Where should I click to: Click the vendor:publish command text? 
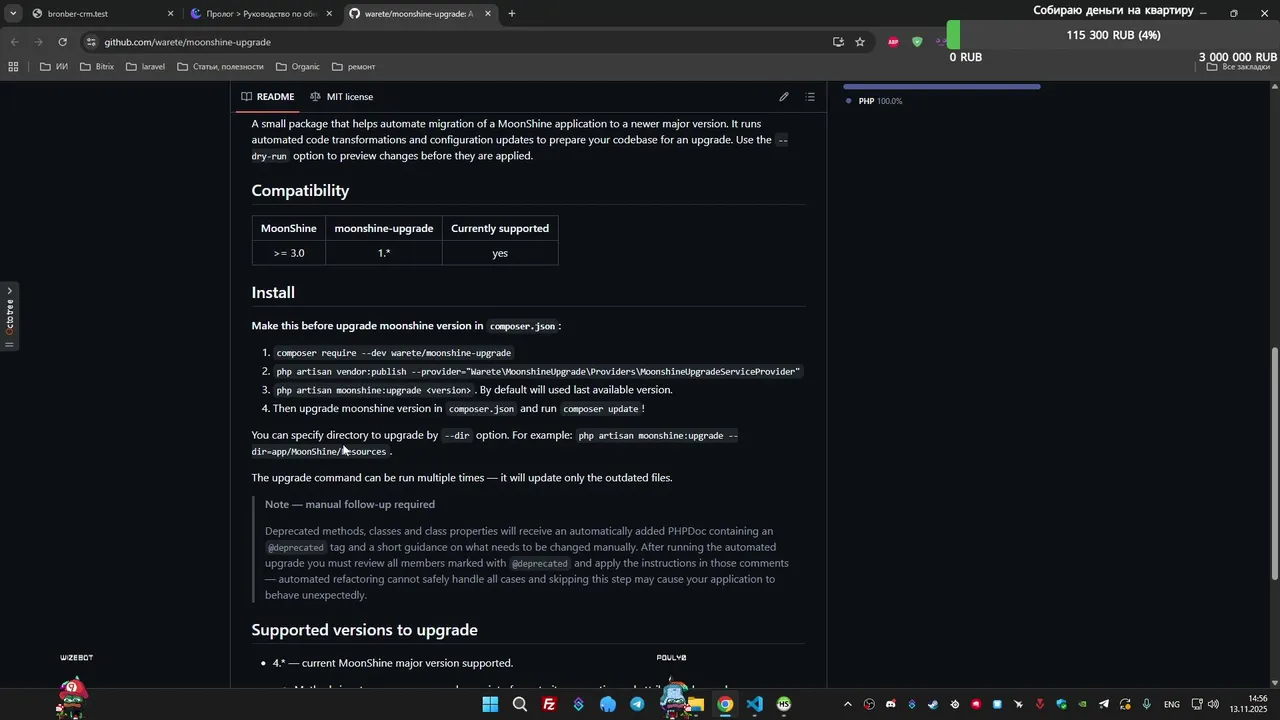point(538,372)
